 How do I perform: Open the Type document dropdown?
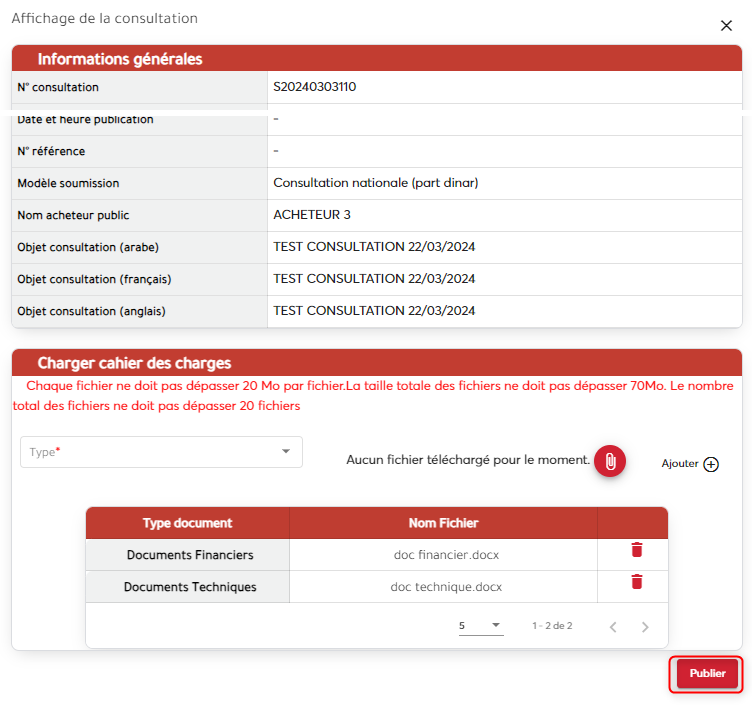[x=161, y=452]
